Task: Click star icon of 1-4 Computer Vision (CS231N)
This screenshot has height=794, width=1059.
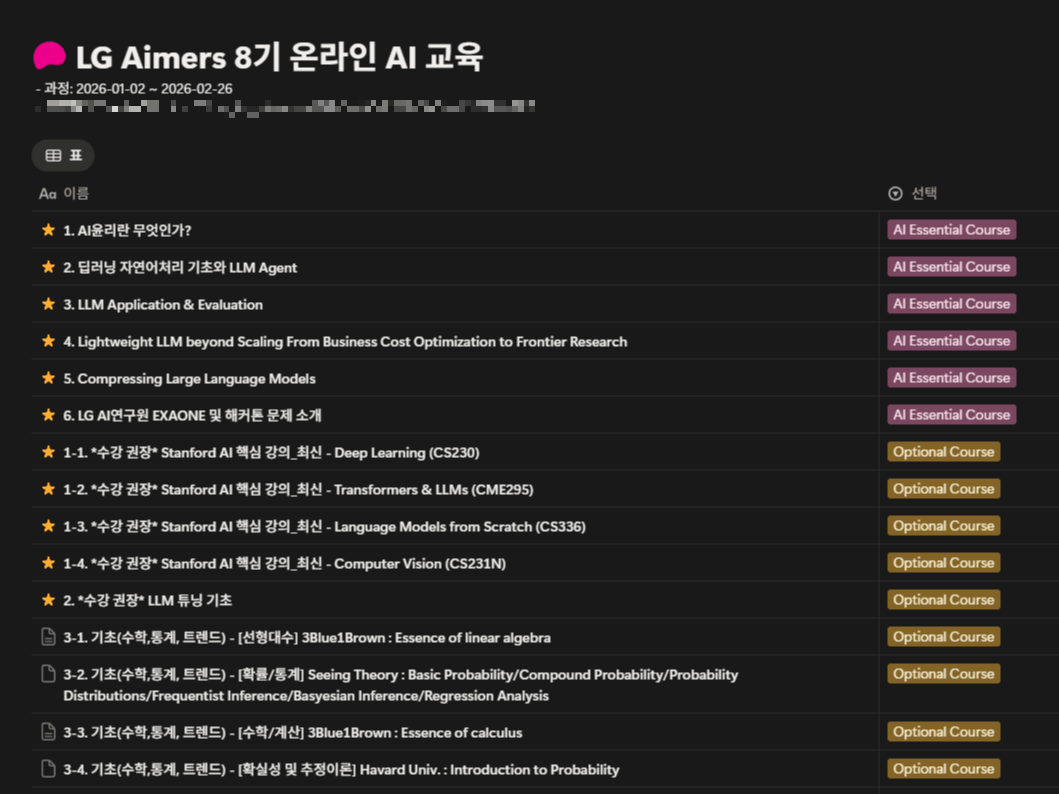Action: click(x=48, y=564)
